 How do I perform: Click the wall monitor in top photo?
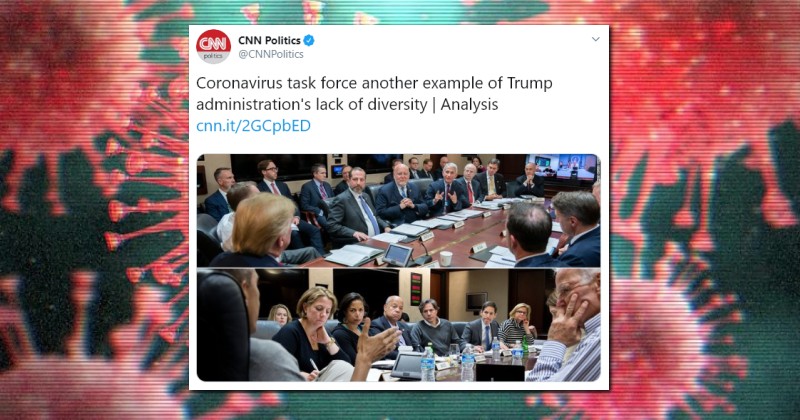(x=561, y=168)
